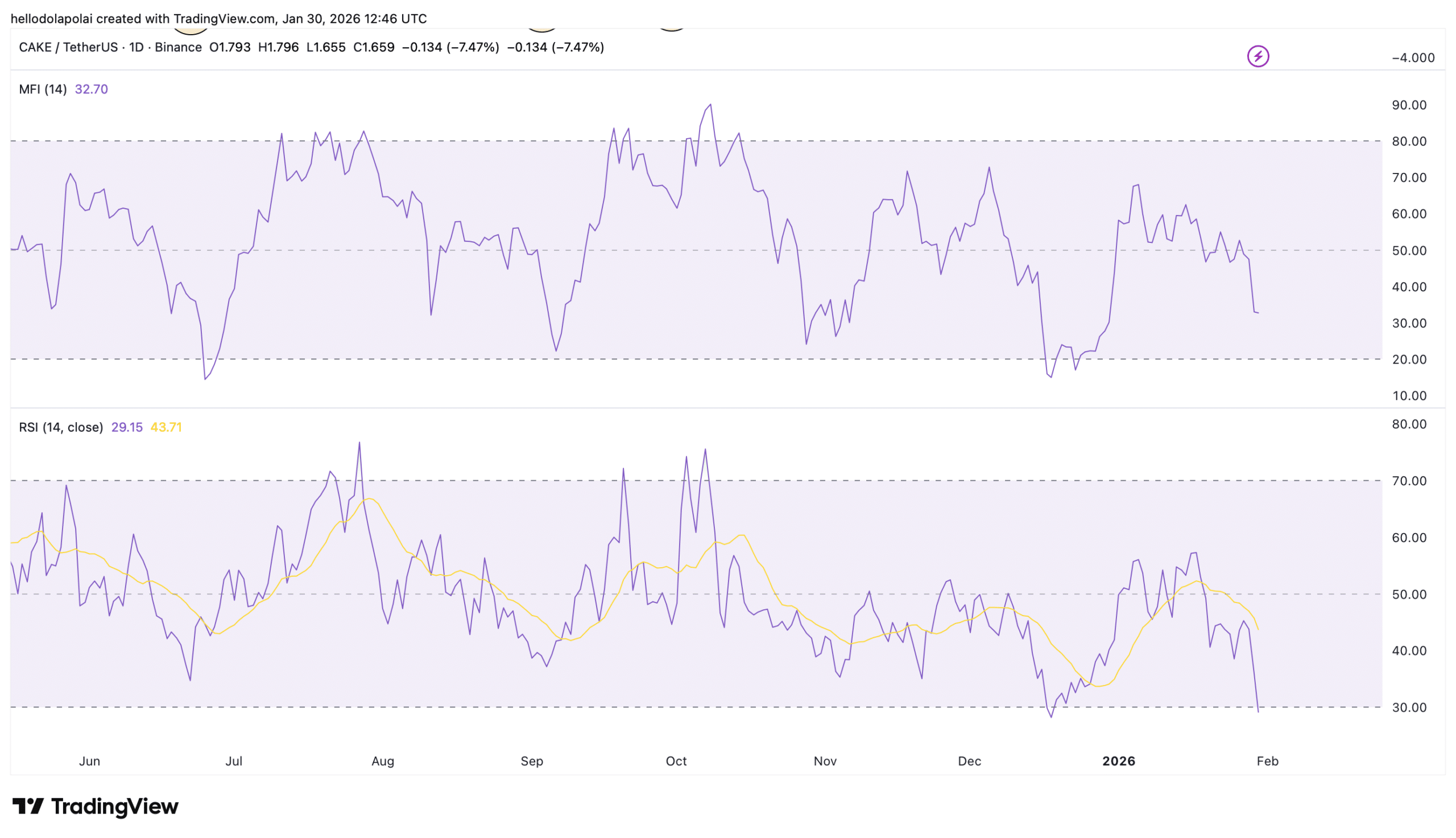Click the 2026 label on time axis

point(1118,761)
